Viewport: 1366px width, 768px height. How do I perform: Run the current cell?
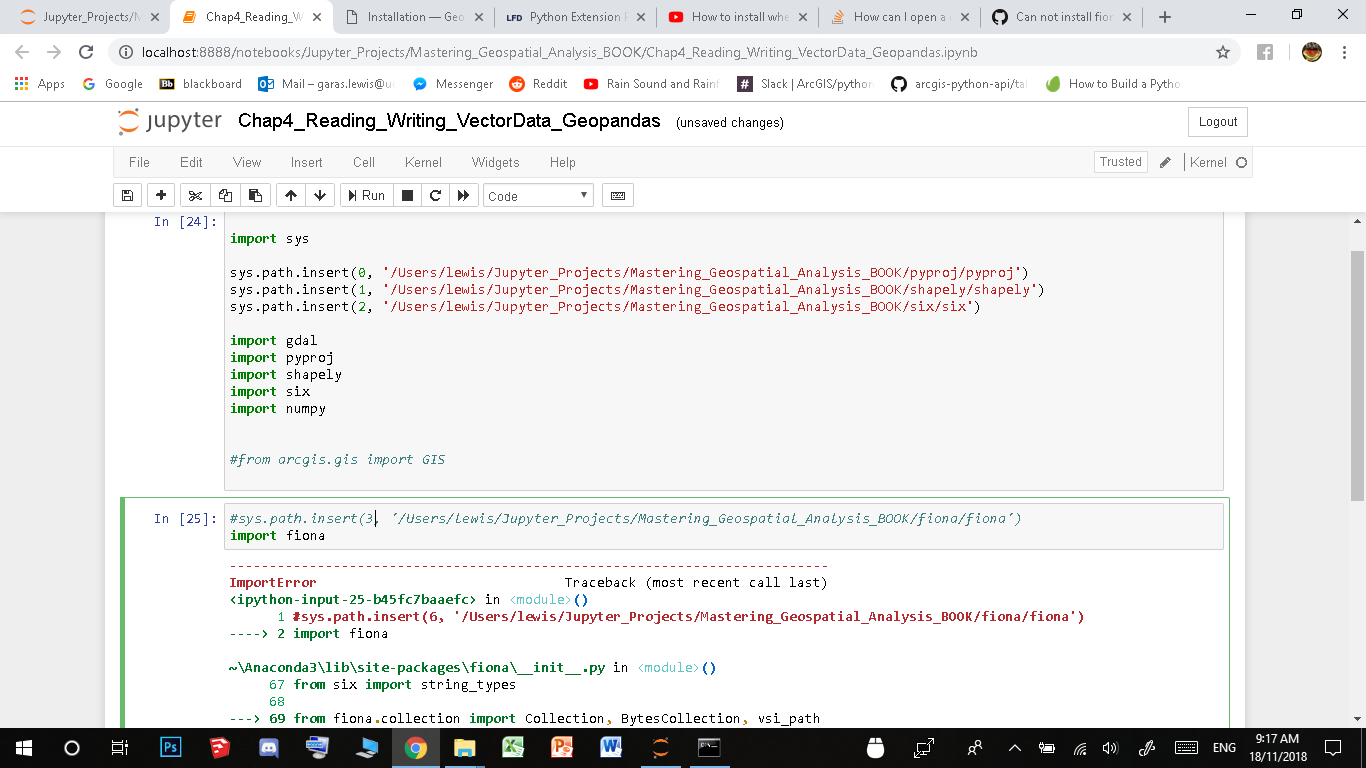pos(366,195)
